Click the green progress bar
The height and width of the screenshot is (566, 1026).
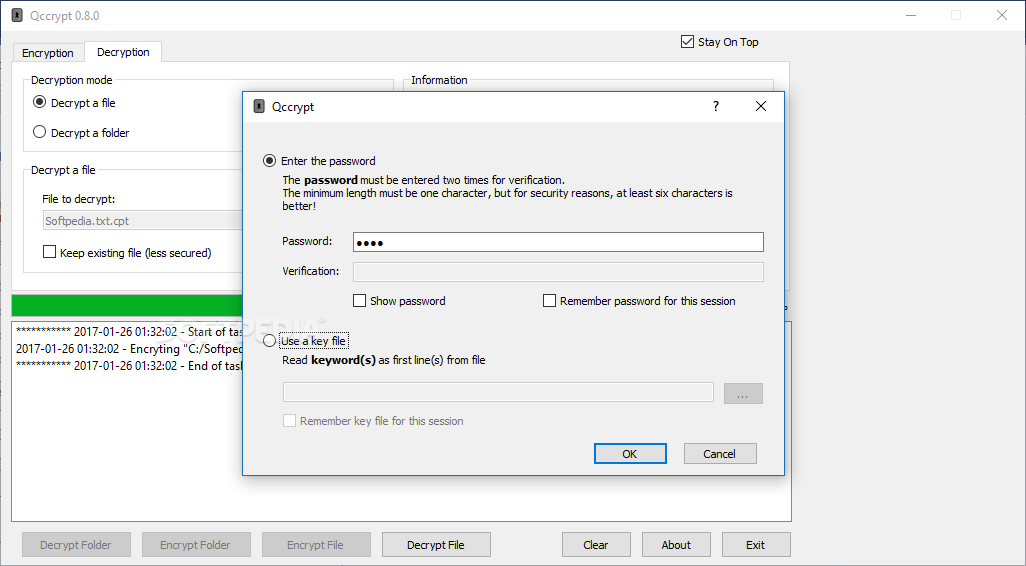127,306
